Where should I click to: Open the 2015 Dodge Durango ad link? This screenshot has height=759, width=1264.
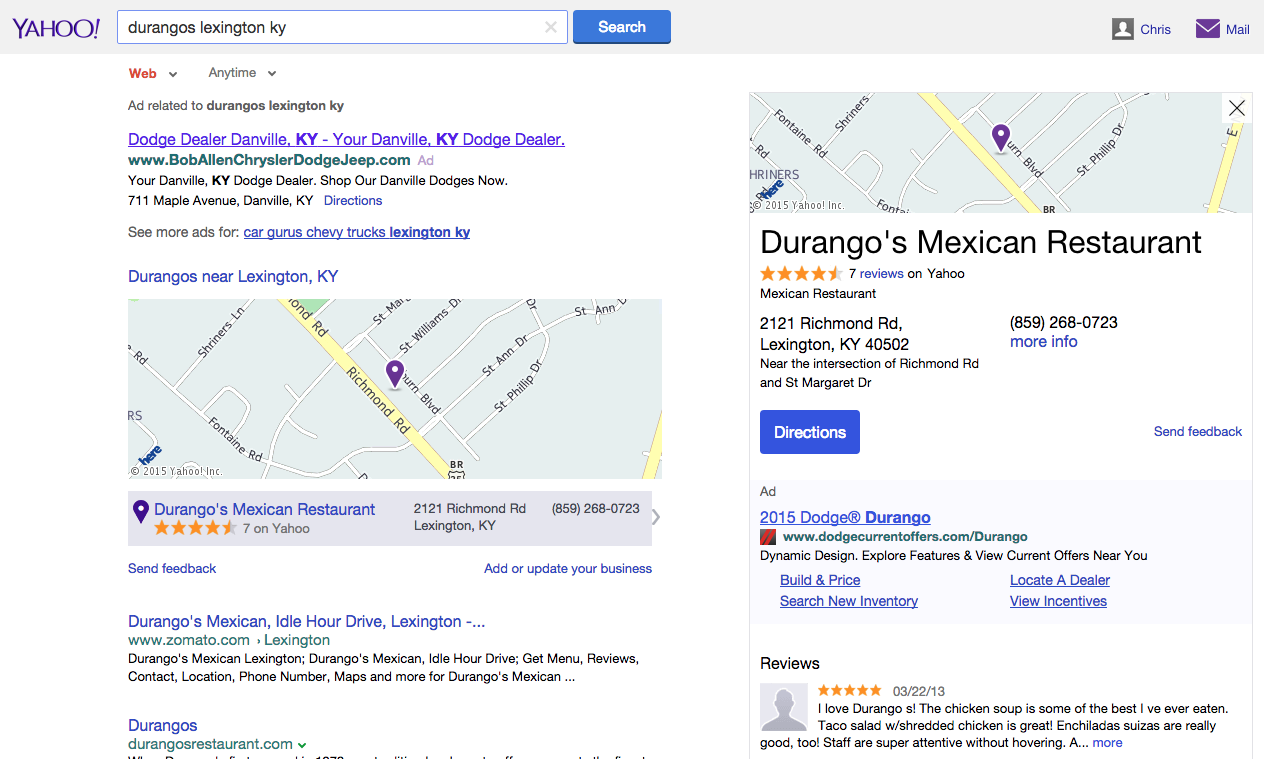pyautogui.click(x=845, y=517)
